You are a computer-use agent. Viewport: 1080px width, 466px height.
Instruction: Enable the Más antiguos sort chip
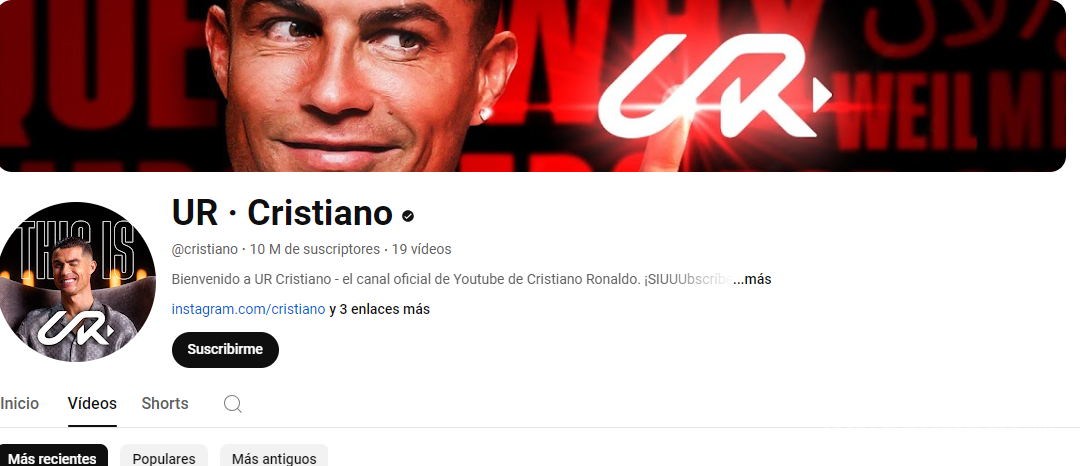[x=274, y=458]
